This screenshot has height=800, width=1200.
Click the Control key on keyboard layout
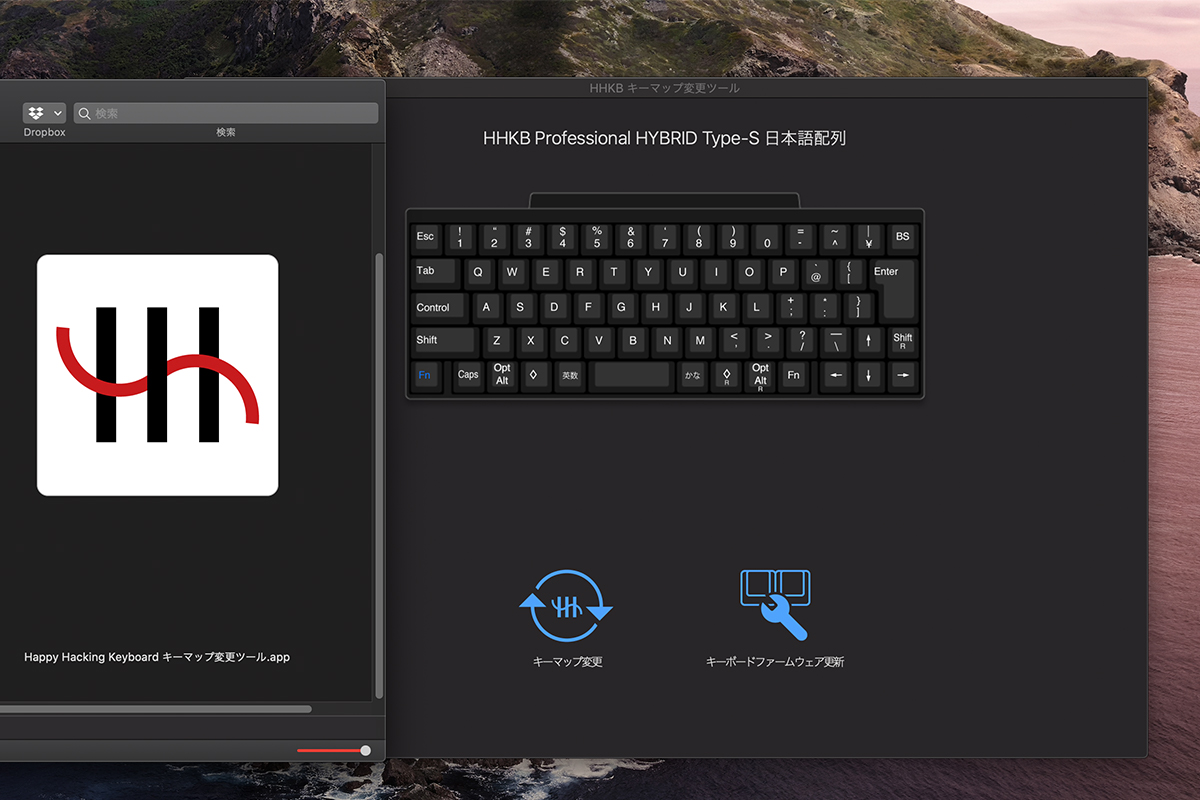tap(434, 307)
